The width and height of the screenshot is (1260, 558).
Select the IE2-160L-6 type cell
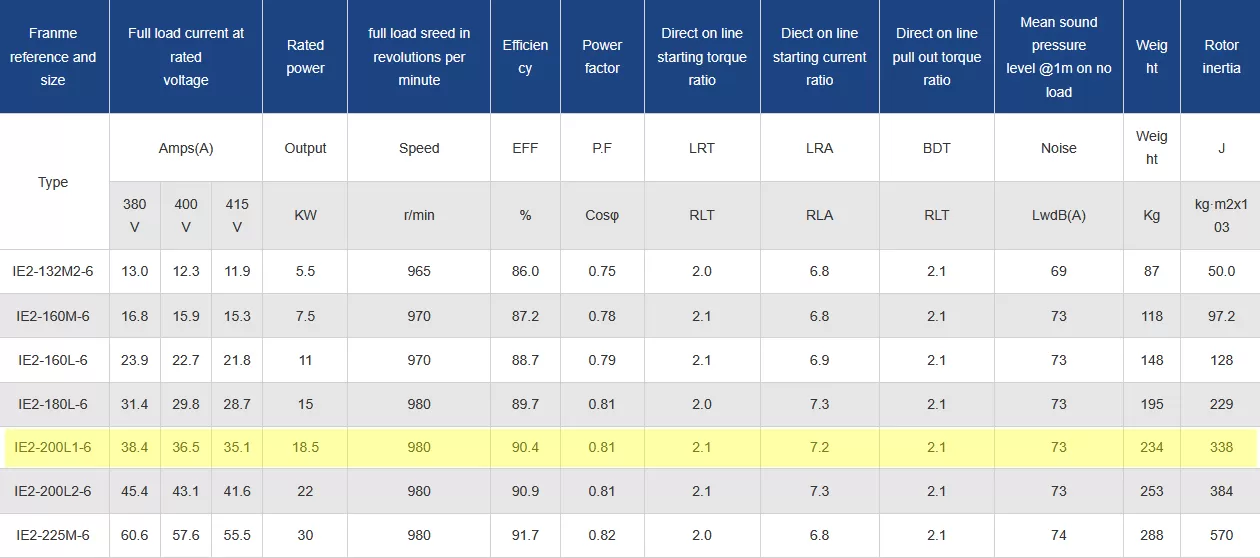53,360
